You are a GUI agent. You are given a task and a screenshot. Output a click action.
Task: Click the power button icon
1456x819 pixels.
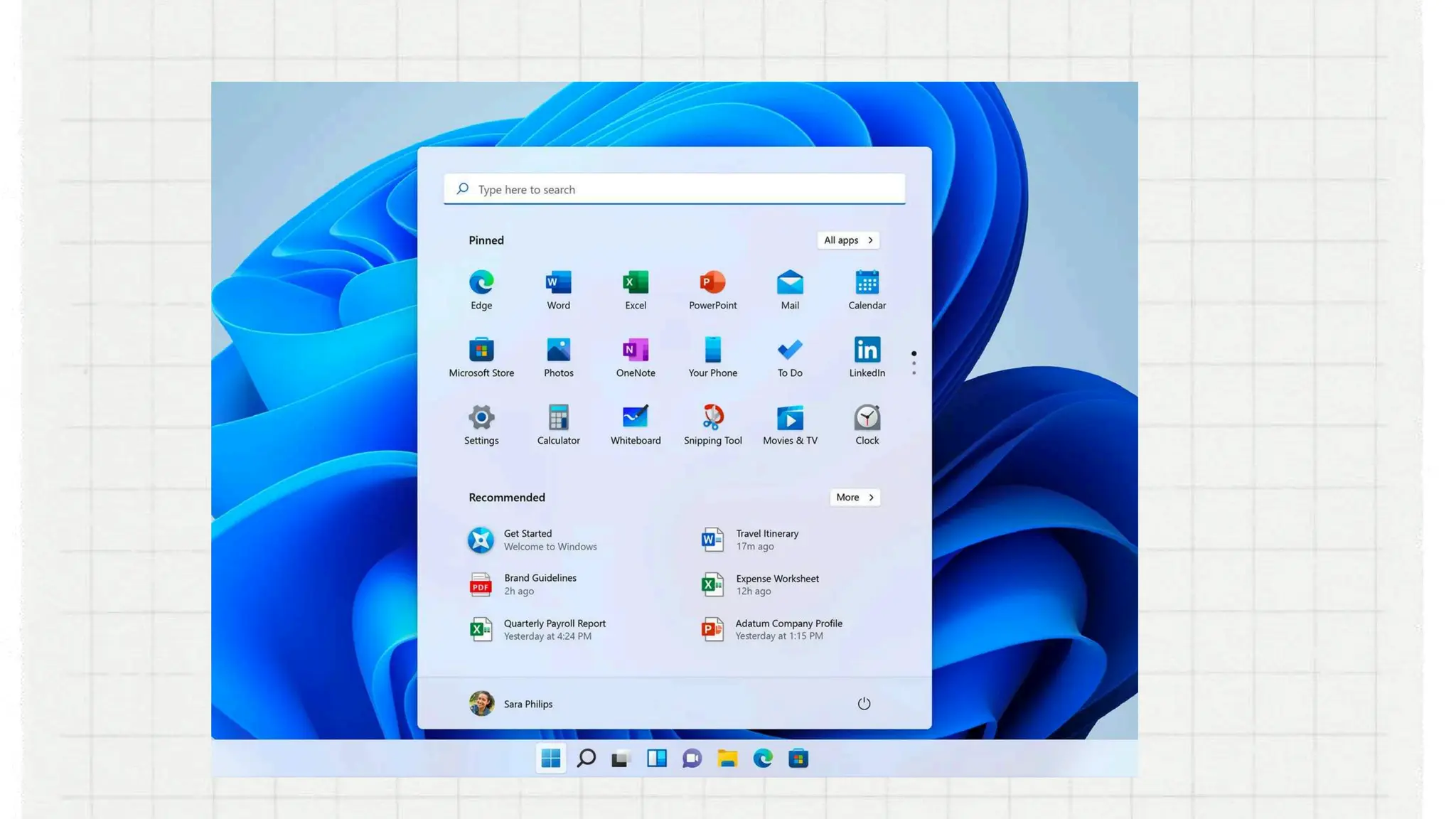864,704
